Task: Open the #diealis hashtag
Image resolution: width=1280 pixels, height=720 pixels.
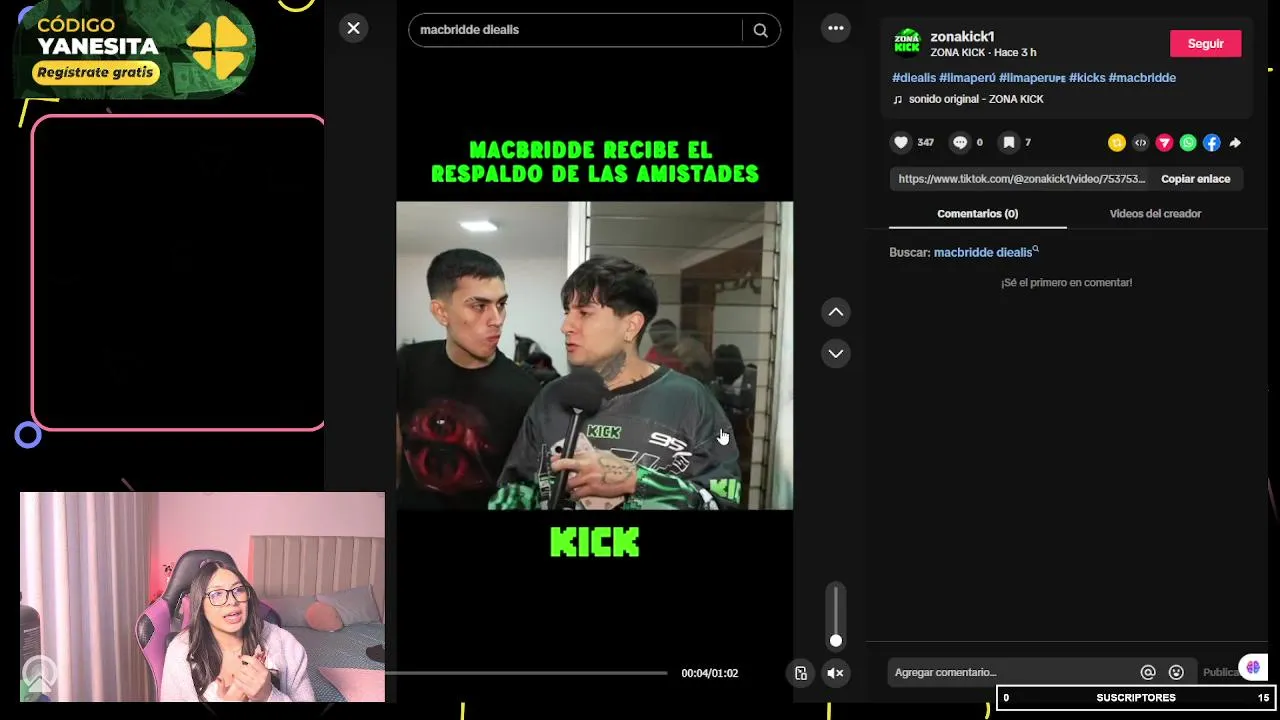Action: point(914,78)
